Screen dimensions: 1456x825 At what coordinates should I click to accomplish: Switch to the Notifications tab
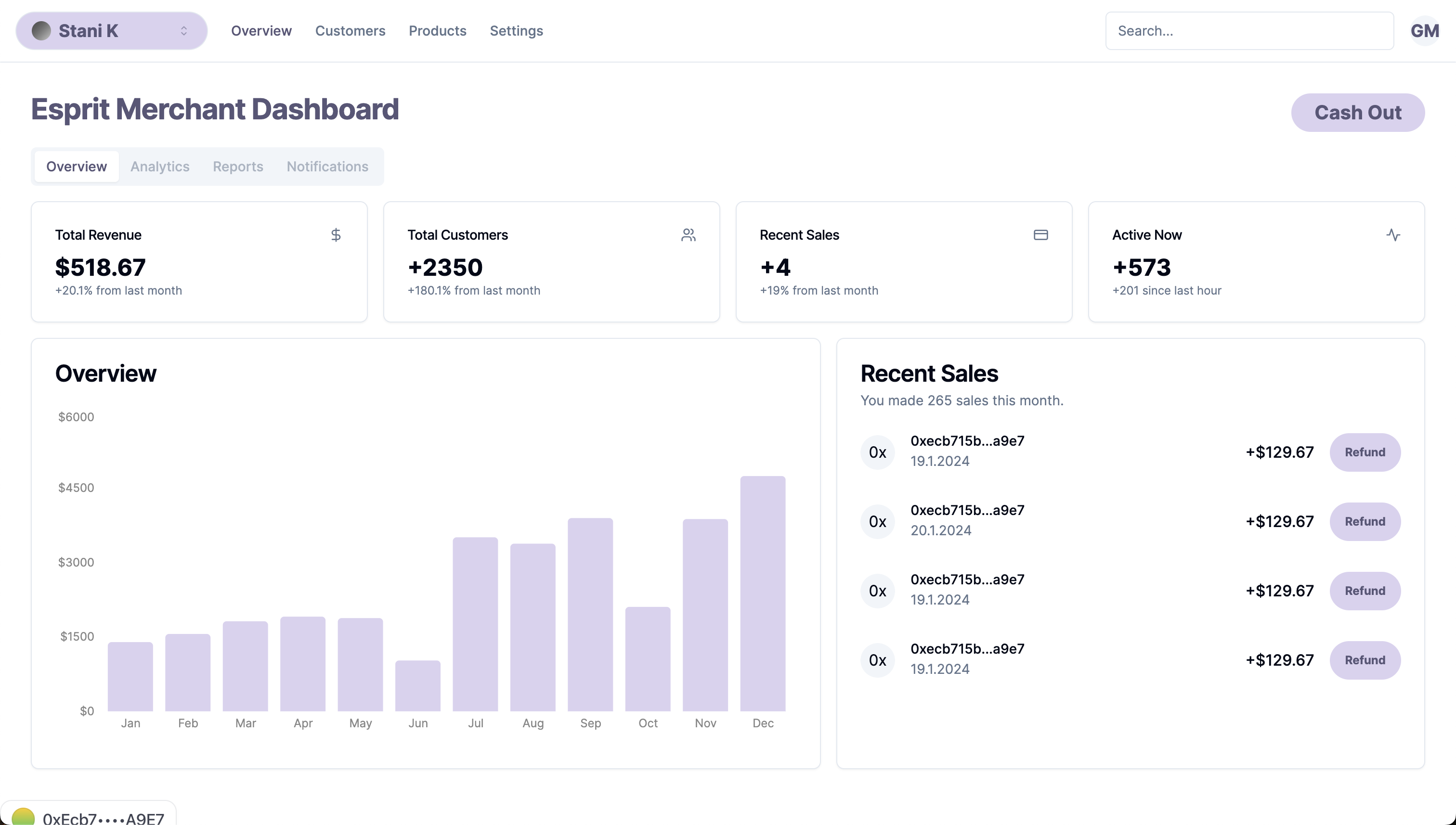pyautogui.click(x=327, y=167)
